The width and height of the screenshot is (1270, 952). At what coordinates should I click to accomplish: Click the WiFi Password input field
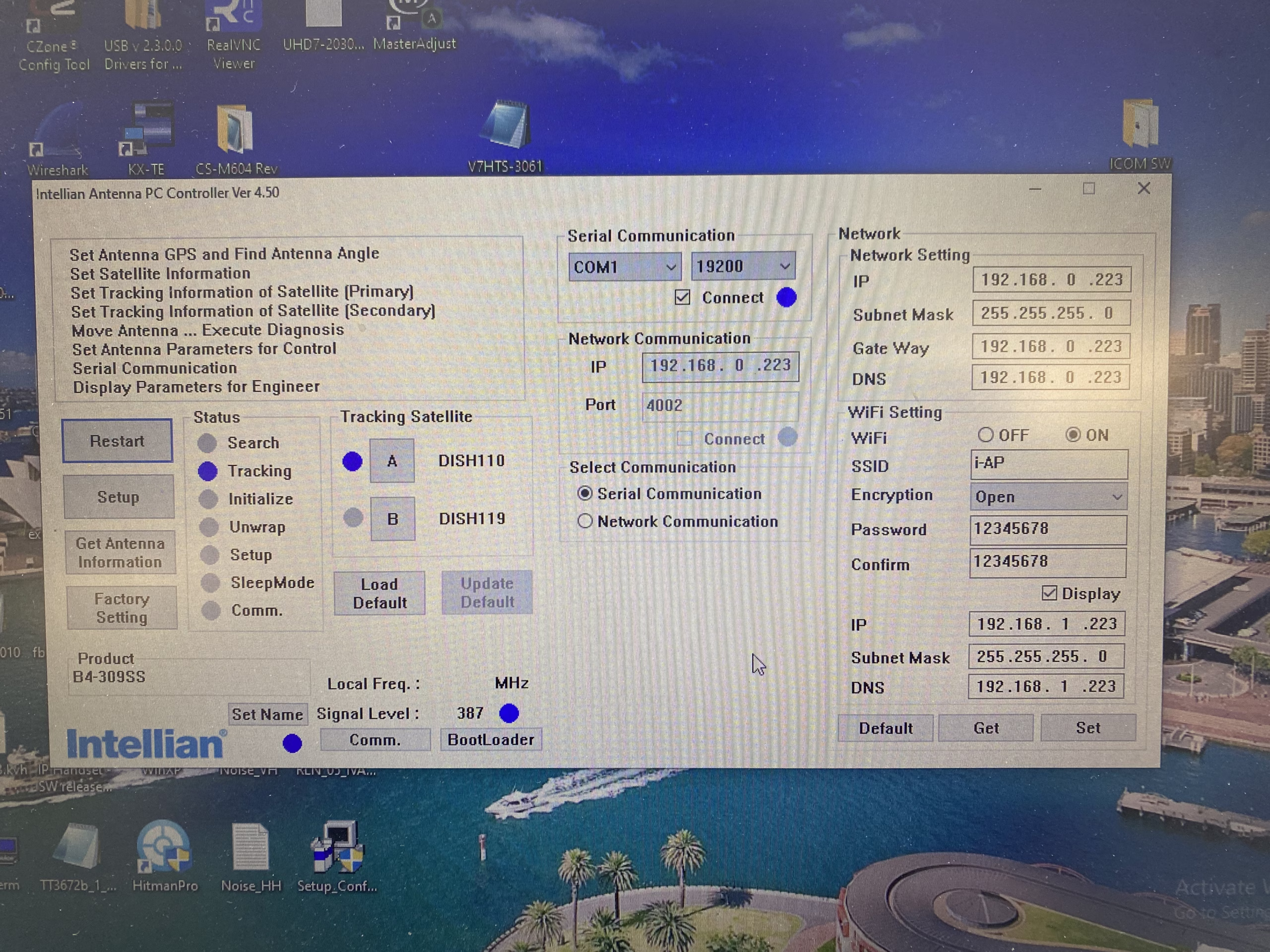click(1048, 530)
